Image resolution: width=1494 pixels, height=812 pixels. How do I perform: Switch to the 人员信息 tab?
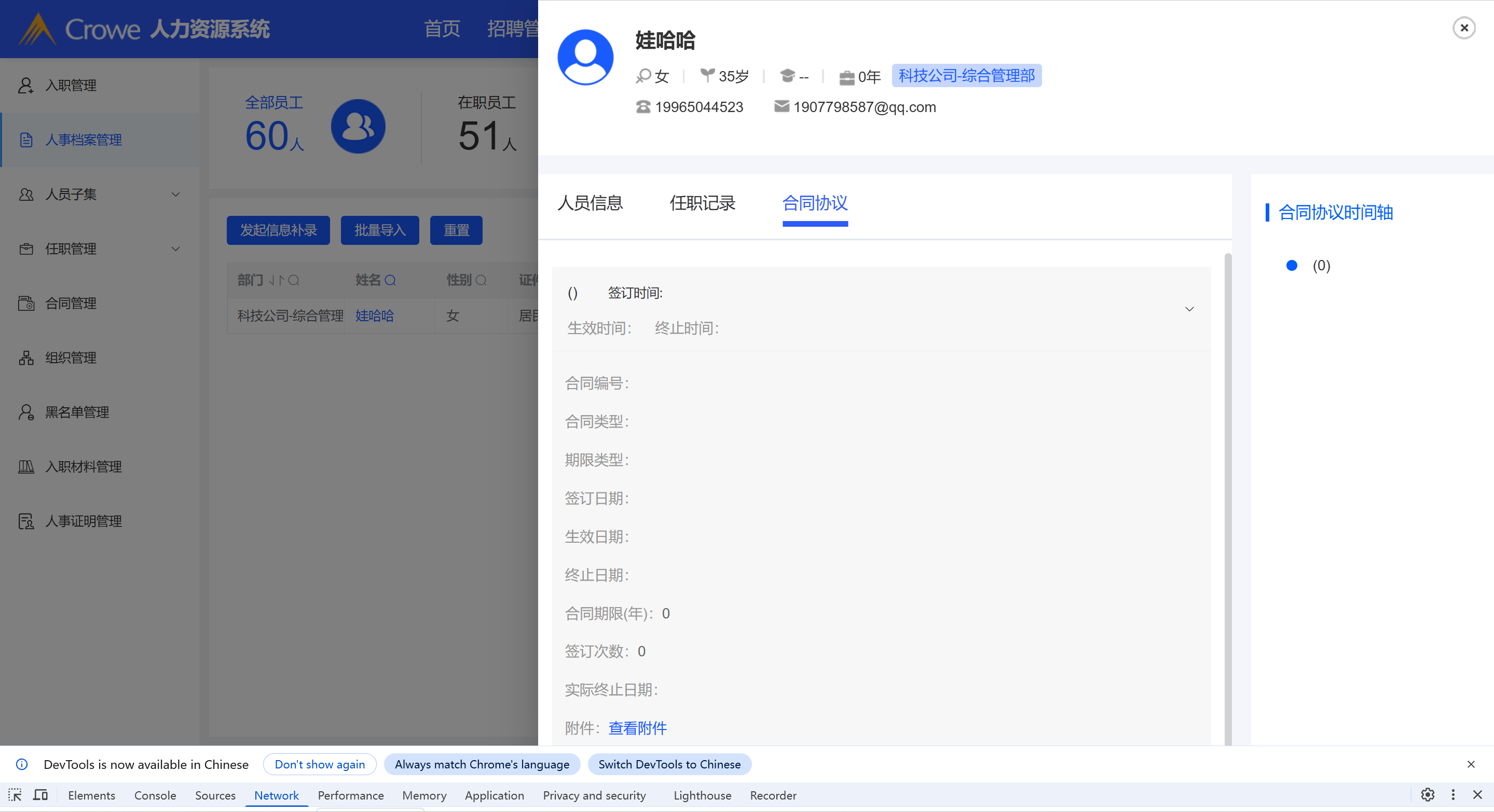[x=590, y=203]
